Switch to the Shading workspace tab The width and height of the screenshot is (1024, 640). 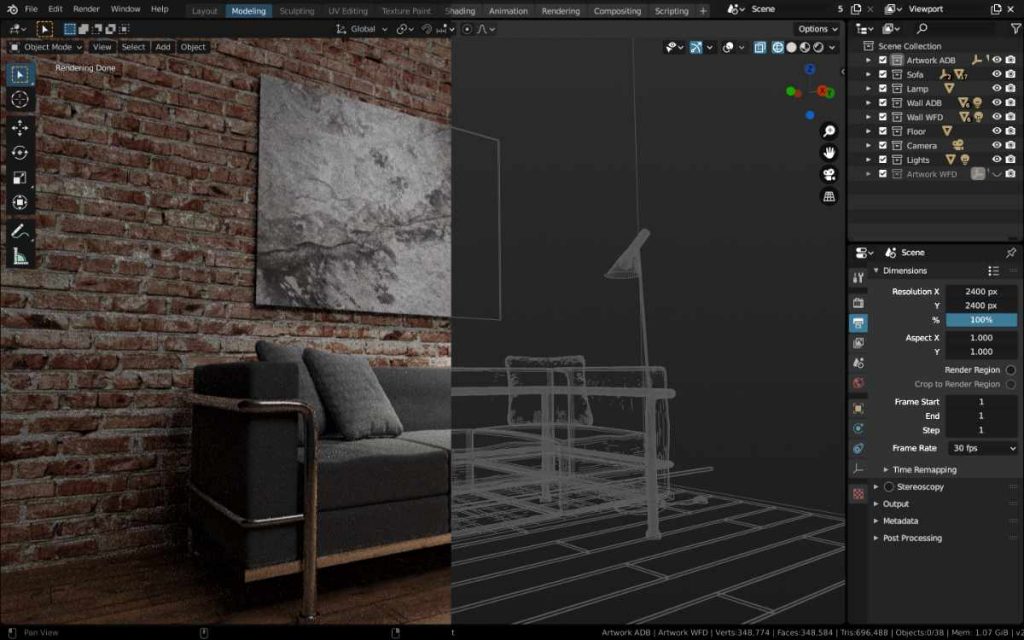click(460, 11)
